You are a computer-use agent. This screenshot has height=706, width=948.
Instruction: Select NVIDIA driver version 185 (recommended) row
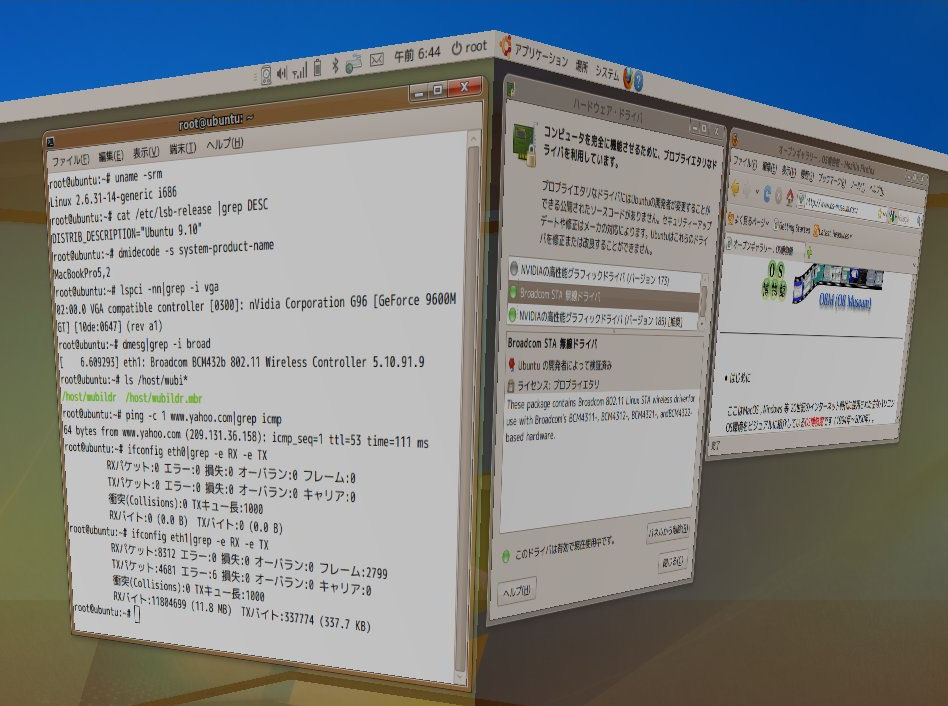coord(603,317)
